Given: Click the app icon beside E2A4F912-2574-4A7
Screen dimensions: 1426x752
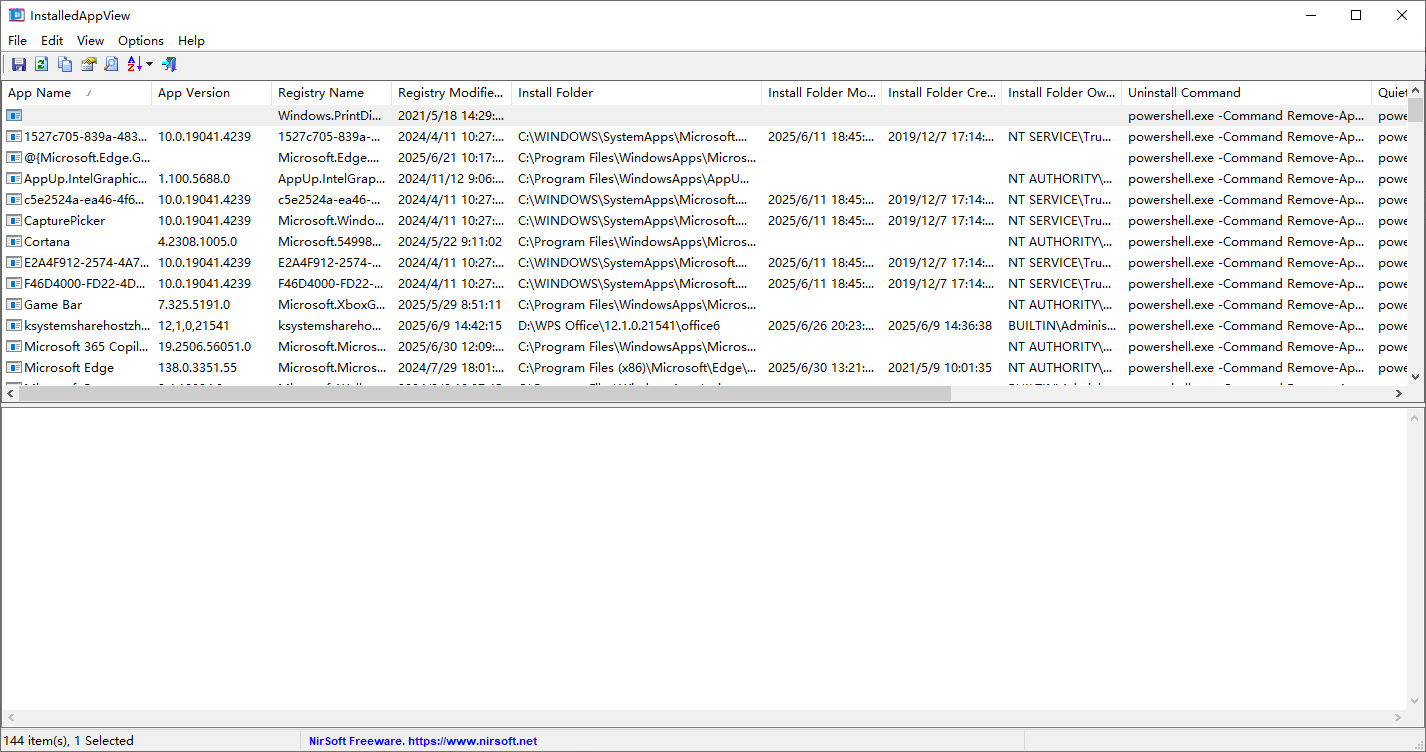Looking at the screenshot, I should tap(14, 263).
